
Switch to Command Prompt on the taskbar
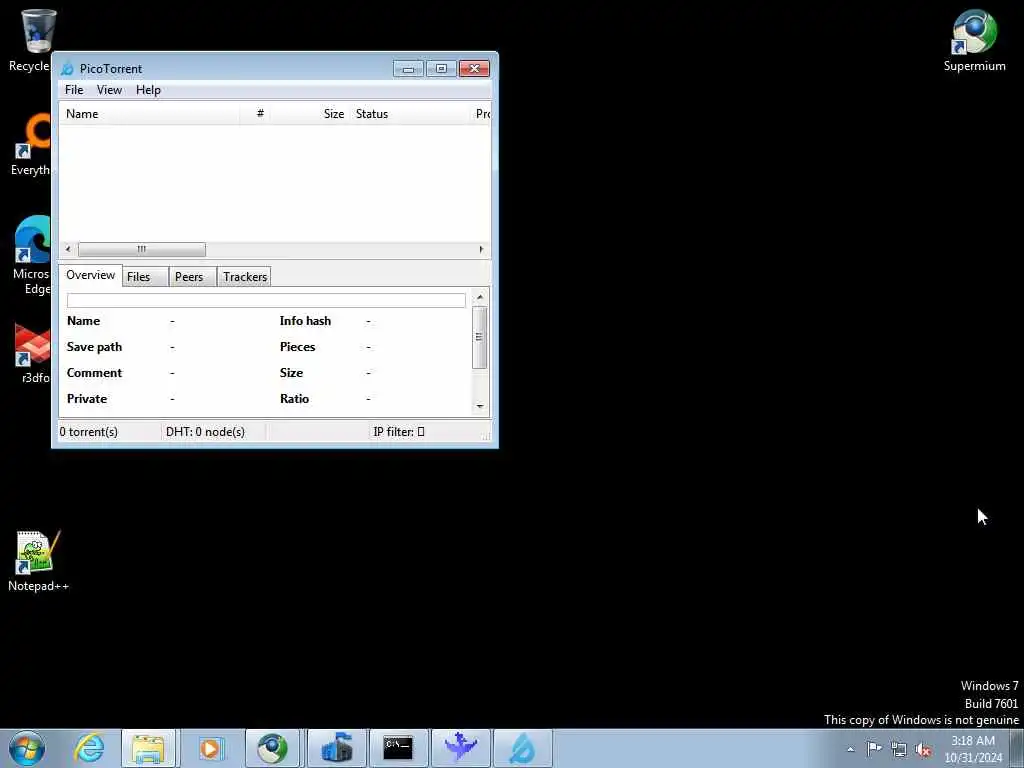pos(398,748)
